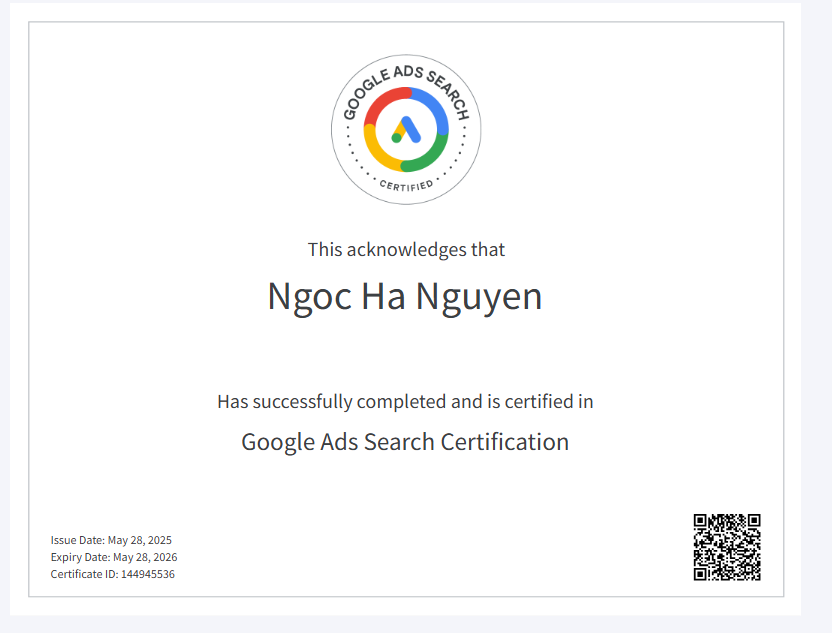Click the 'This acknowledges that' text
832x633 pixels.
pyautogui.click(x=406, y=249)
